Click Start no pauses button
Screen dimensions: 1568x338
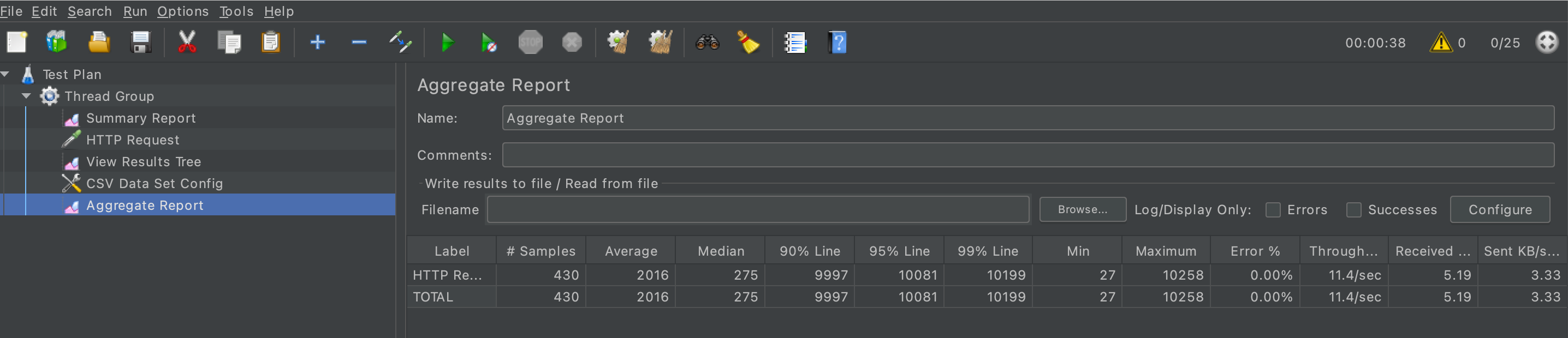pos(488,43)
